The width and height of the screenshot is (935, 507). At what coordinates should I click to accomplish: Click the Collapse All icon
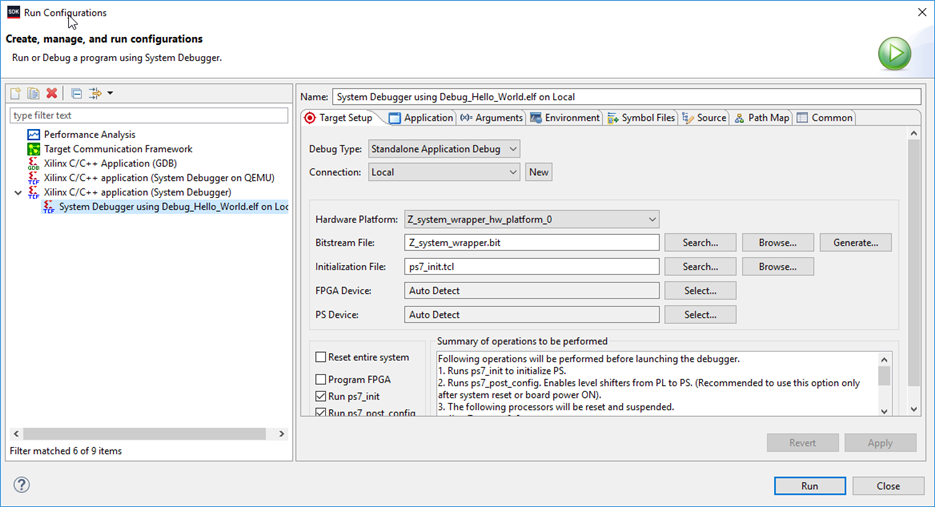tap(77, 93)
